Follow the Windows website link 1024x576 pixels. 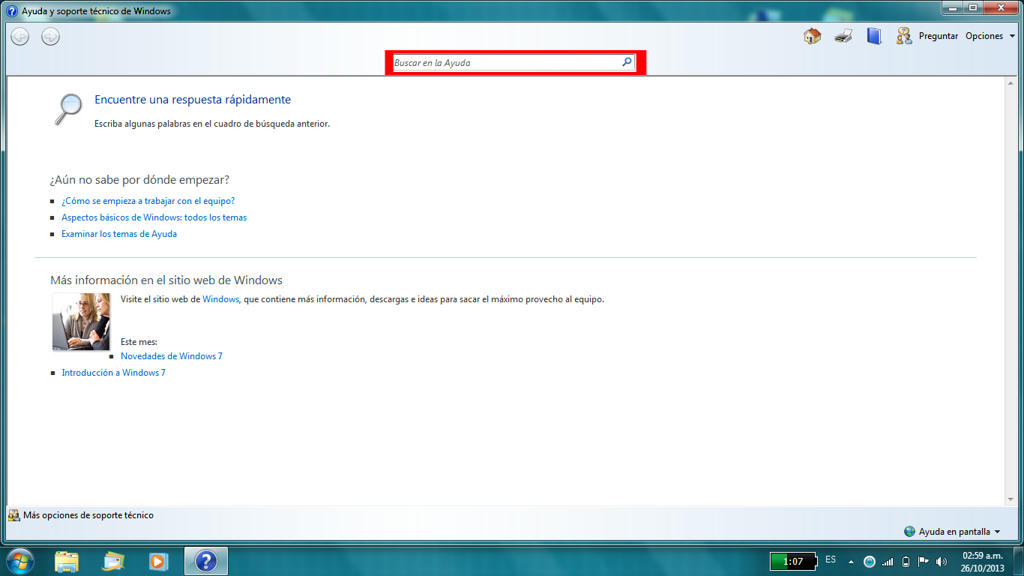tap(220, 299)
